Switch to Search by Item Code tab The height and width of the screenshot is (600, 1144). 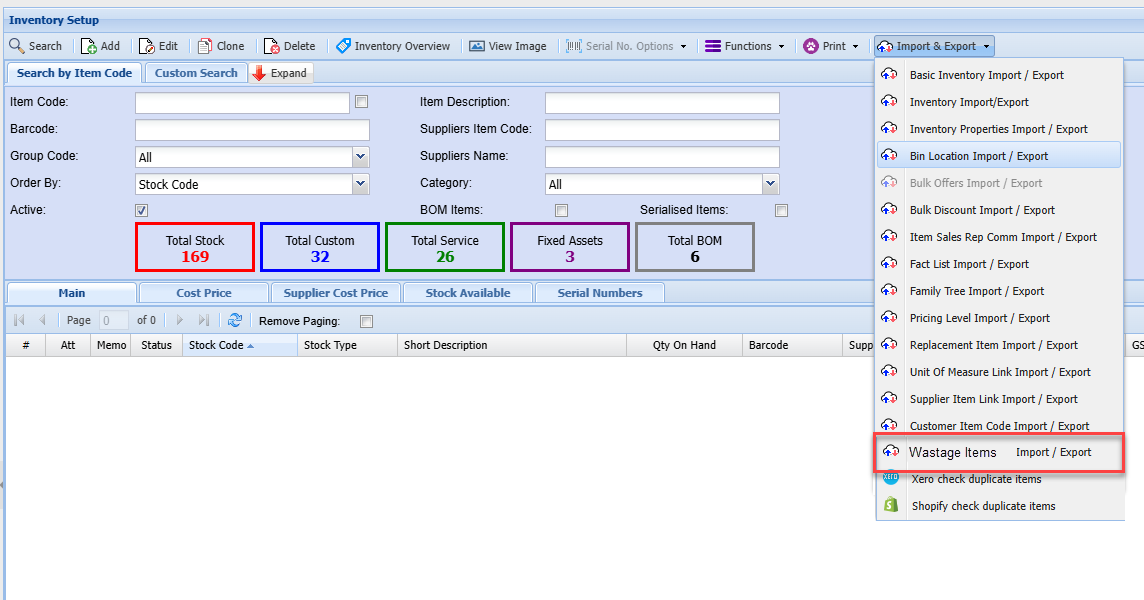coord(74,73)
